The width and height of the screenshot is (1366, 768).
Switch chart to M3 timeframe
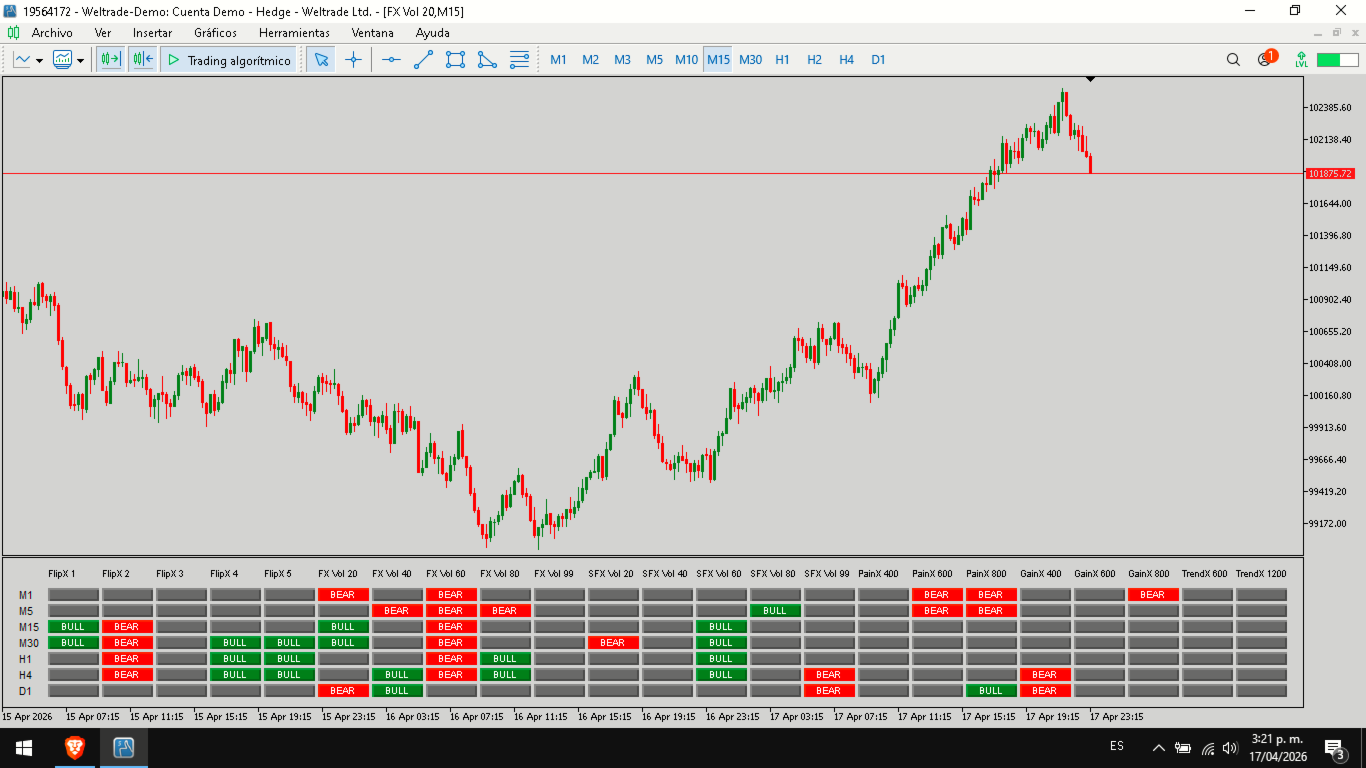(x=622, y=60)
